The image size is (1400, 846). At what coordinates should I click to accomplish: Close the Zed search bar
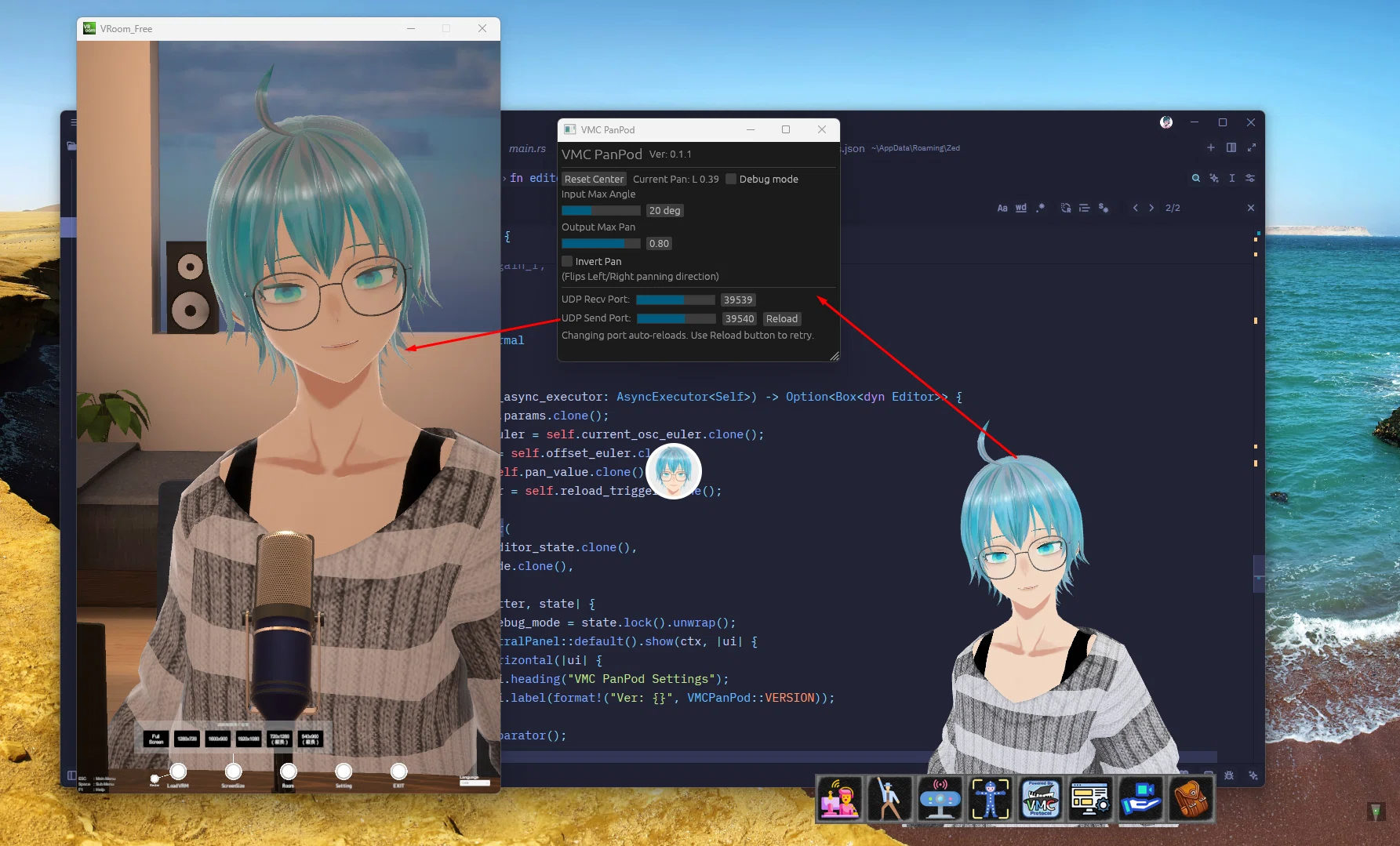(x=1251, y=208)
